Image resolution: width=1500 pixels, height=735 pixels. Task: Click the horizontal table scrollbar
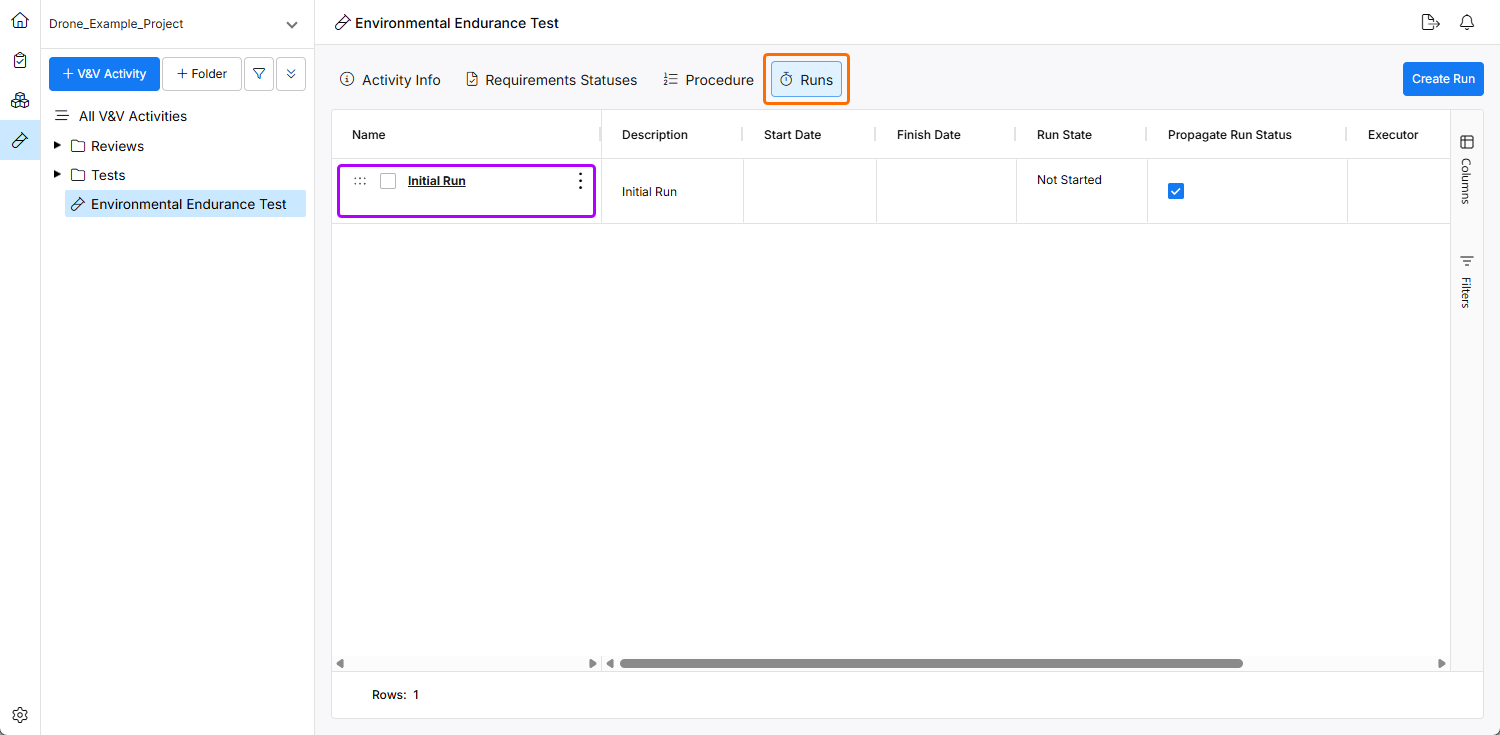coord(930,663)
